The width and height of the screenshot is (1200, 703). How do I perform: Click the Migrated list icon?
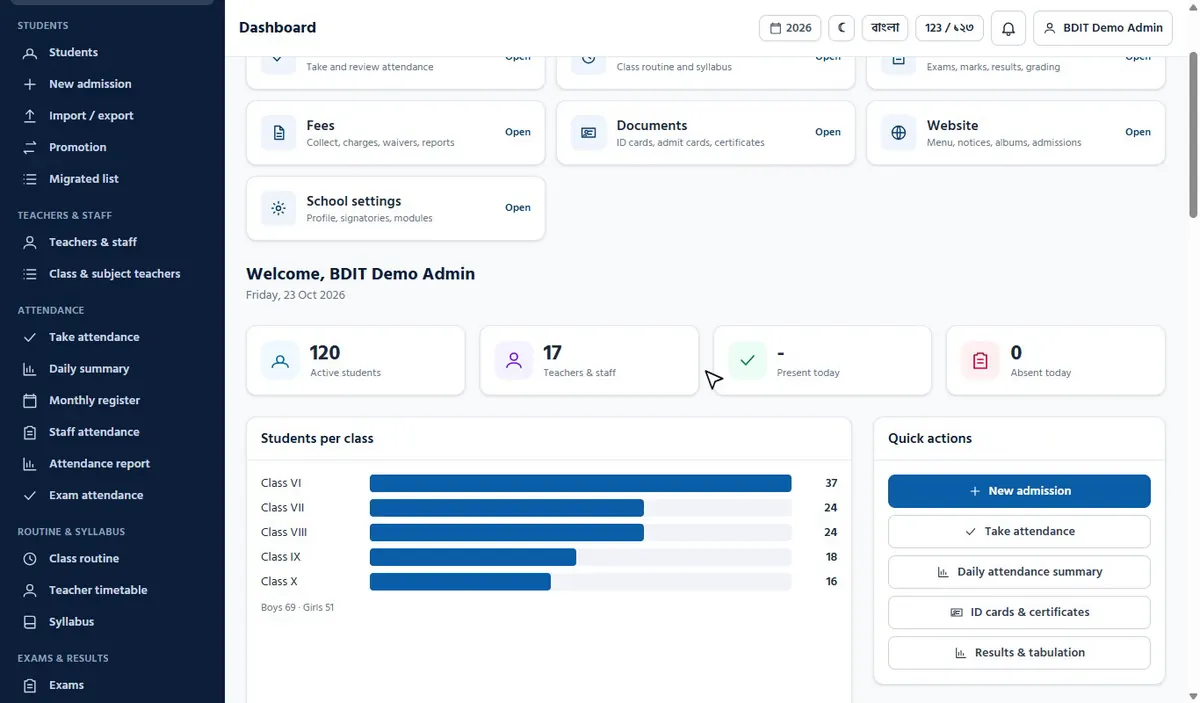[30, 179]
